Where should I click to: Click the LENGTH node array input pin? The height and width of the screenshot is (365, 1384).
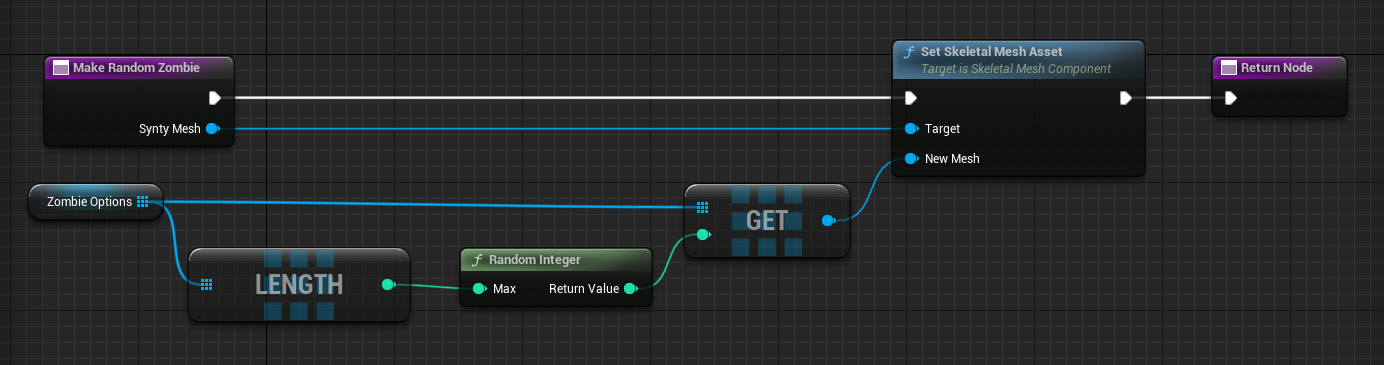pyautogui.click(x=206, y=285)
